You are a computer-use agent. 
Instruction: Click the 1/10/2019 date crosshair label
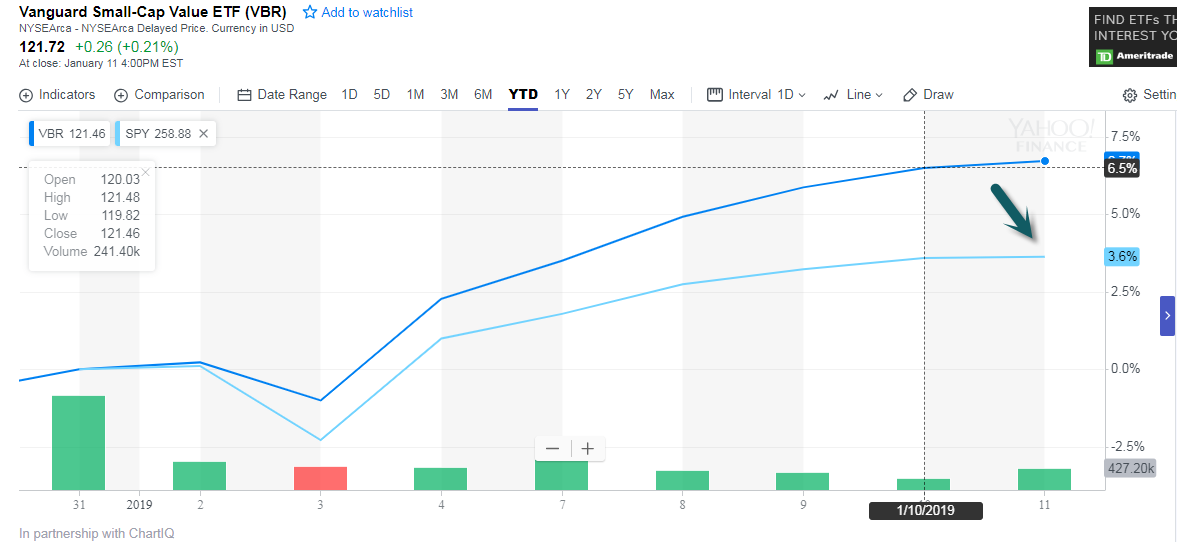926,510
